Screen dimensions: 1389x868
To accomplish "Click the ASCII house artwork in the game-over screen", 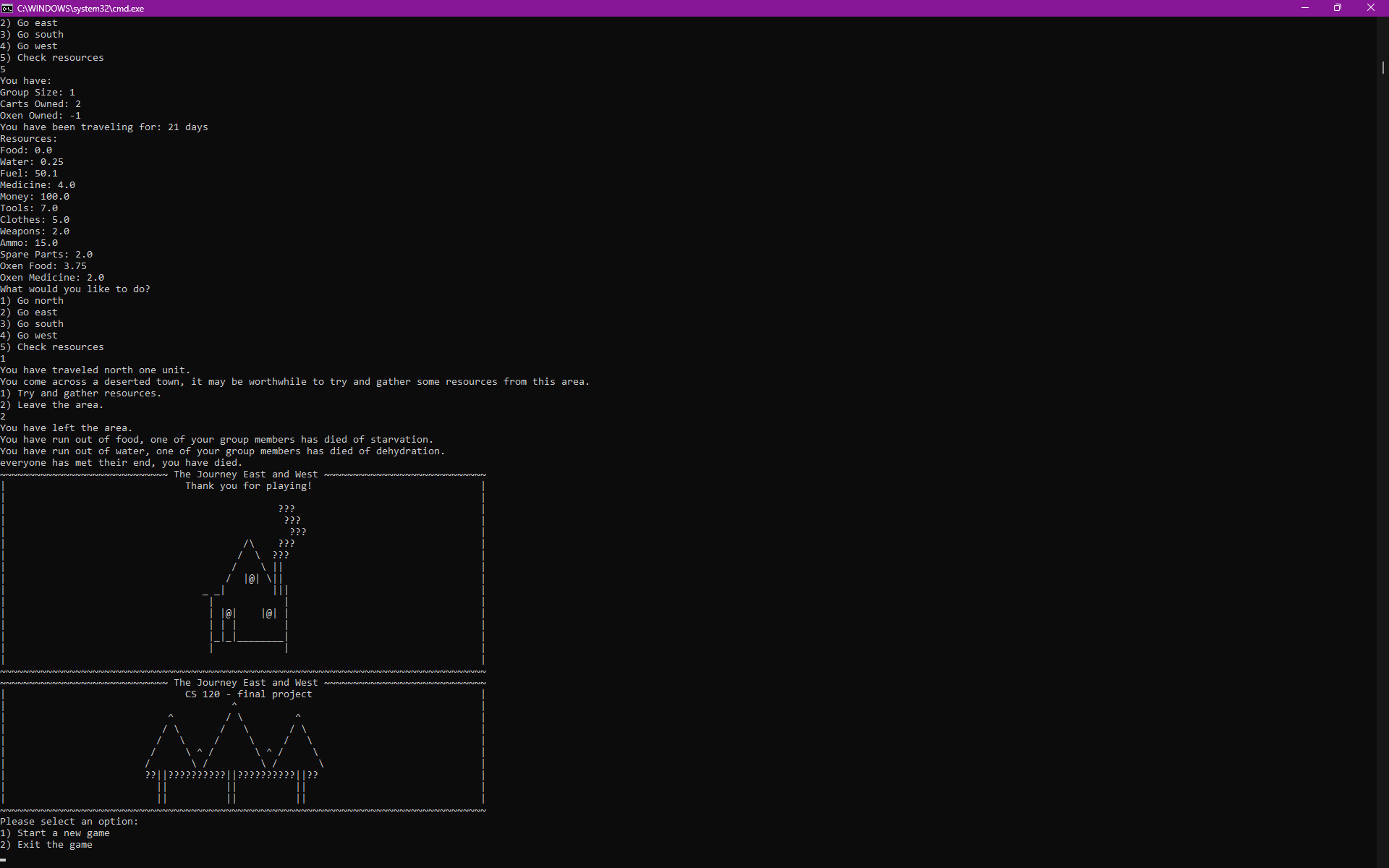I will click(x=246, y=615).
